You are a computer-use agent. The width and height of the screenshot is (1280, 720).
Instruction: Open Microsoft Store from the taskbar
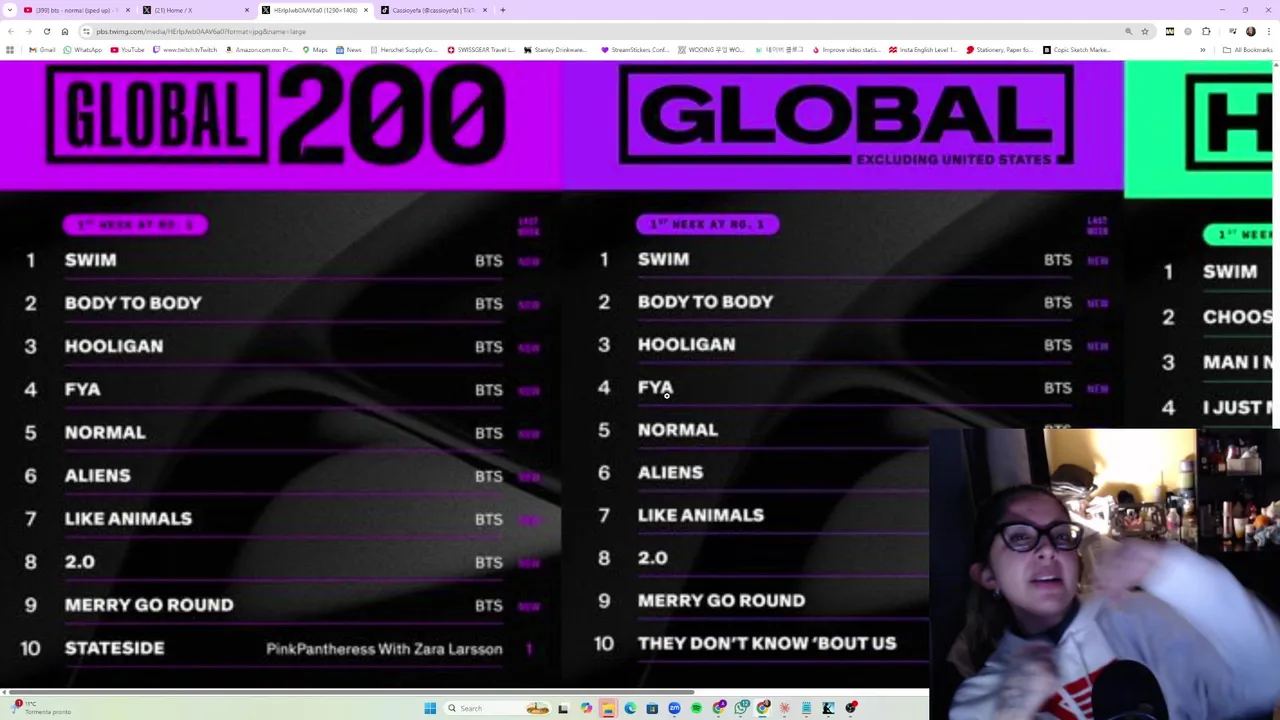coord(652,708)
